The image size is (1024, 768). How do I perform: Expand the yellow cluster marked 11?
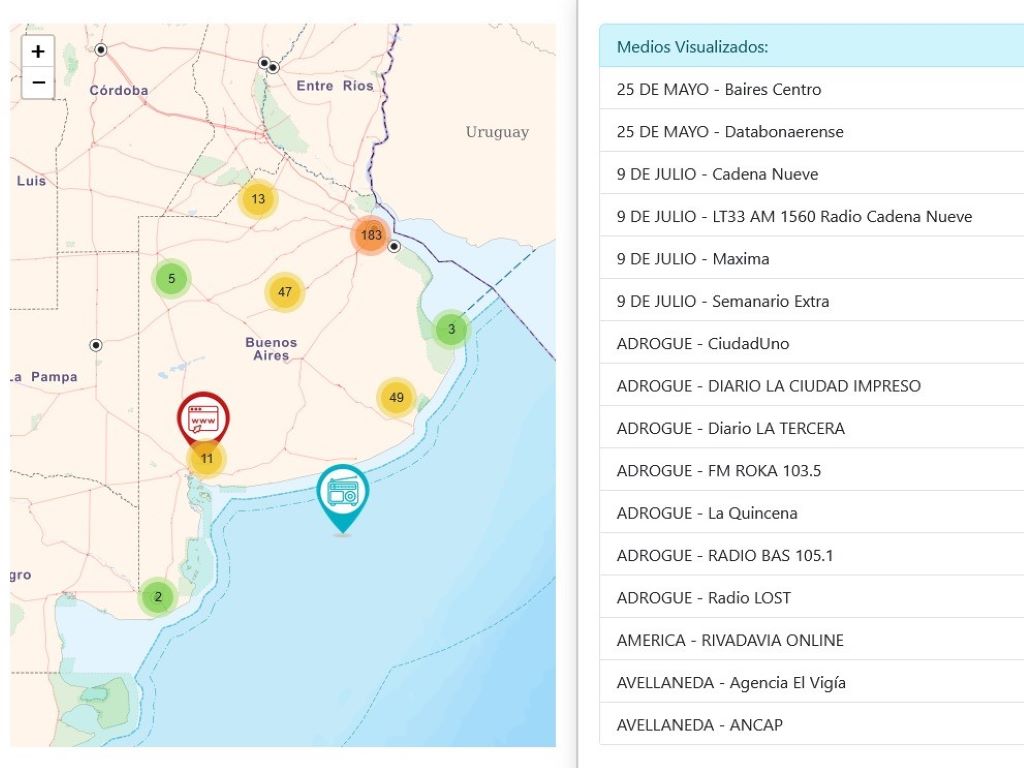click(207, 459)
